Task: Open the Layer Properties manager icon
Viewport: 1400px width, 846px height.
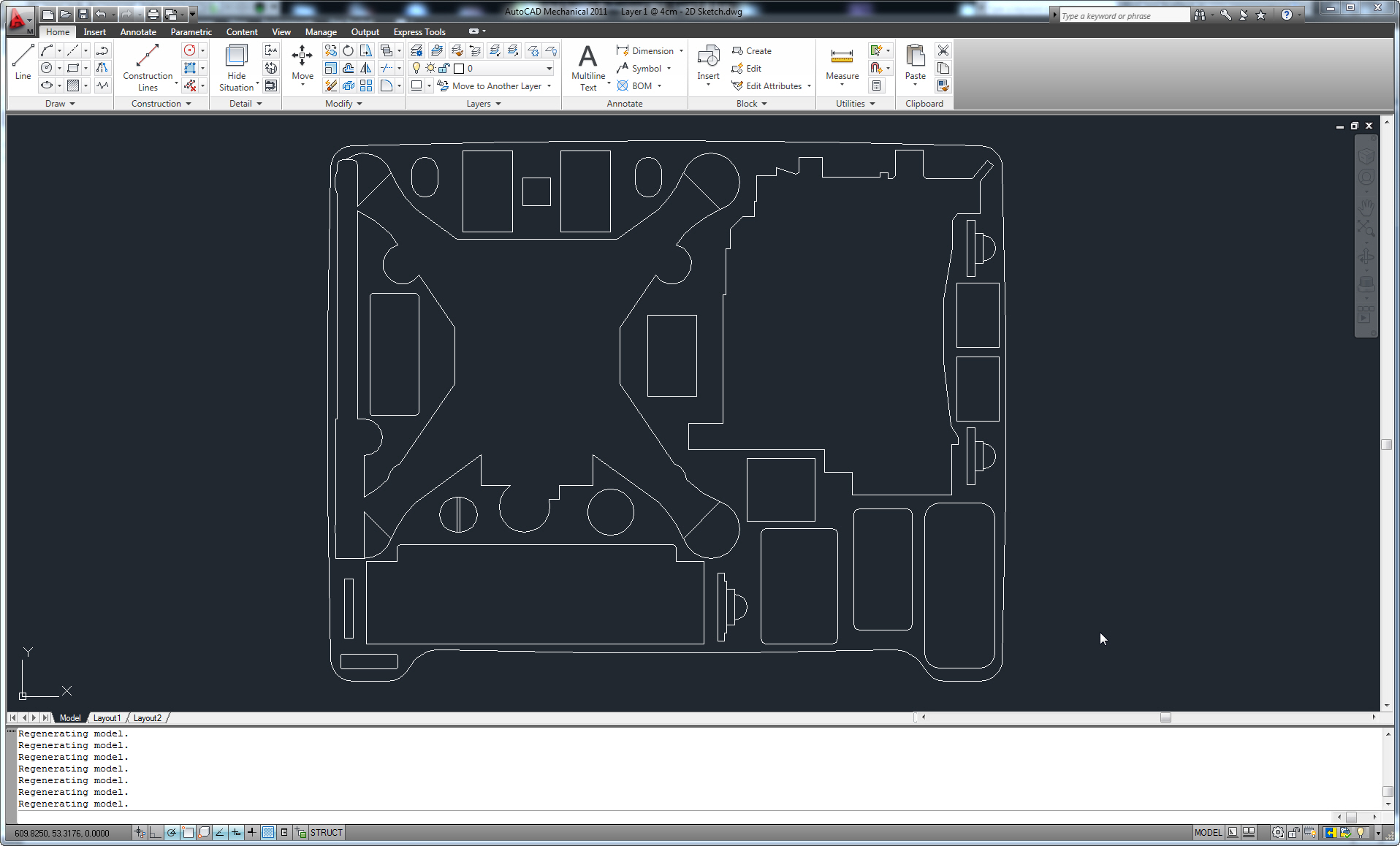Action: pos(416,50)
